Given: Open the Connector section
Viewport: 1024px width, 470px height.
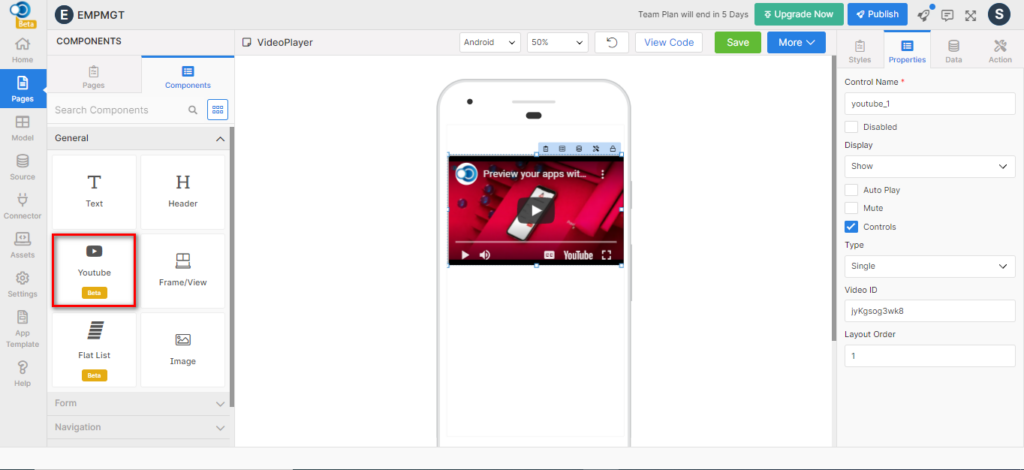Looking at the screenshot, I should click(22, 207).
